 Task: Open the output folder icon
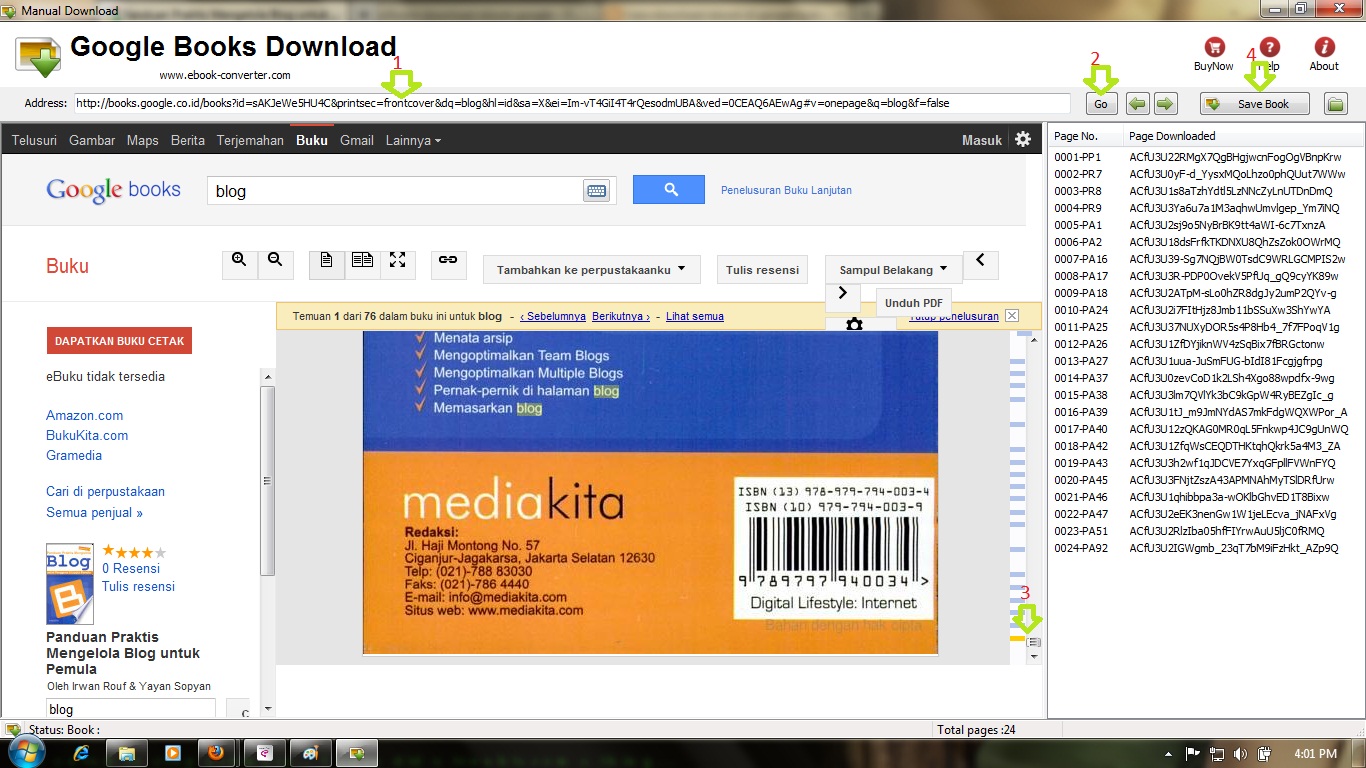[x=1336, y=104]
